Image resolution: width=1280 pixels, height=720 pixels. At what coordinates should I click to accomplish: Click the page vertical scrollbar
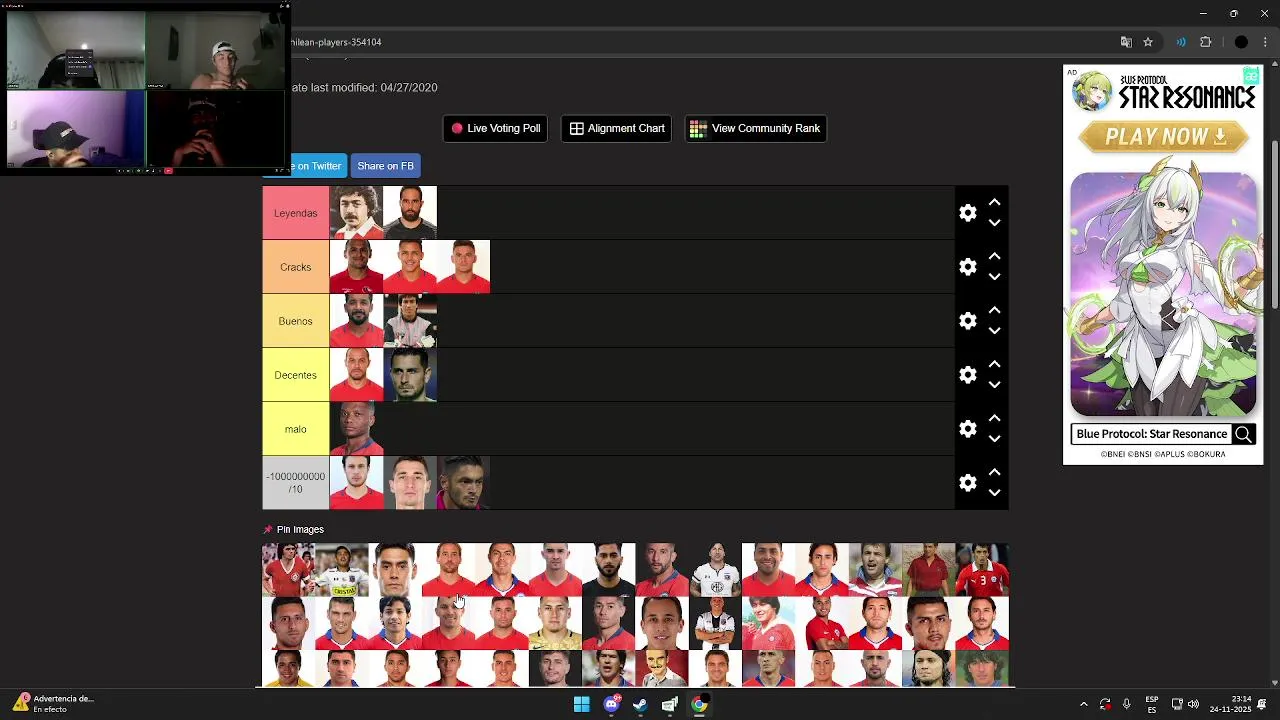click(x=1274, y=225)
